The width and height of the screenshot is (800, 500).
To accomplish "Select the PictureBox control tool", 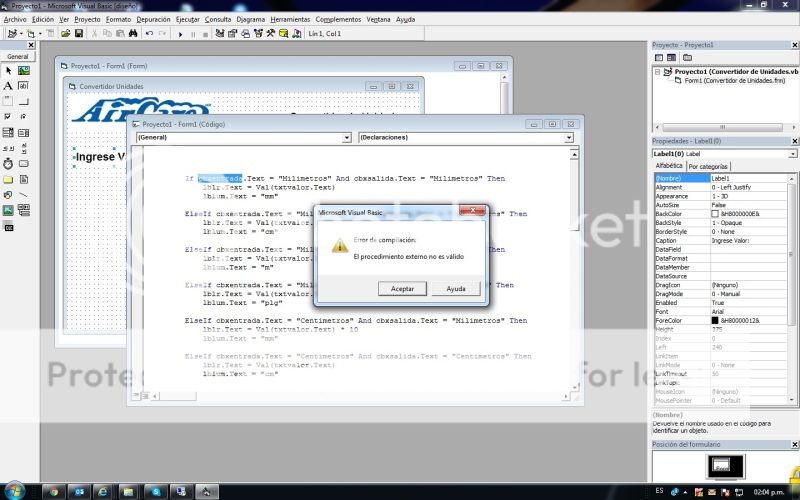I will tap(23, 70).
